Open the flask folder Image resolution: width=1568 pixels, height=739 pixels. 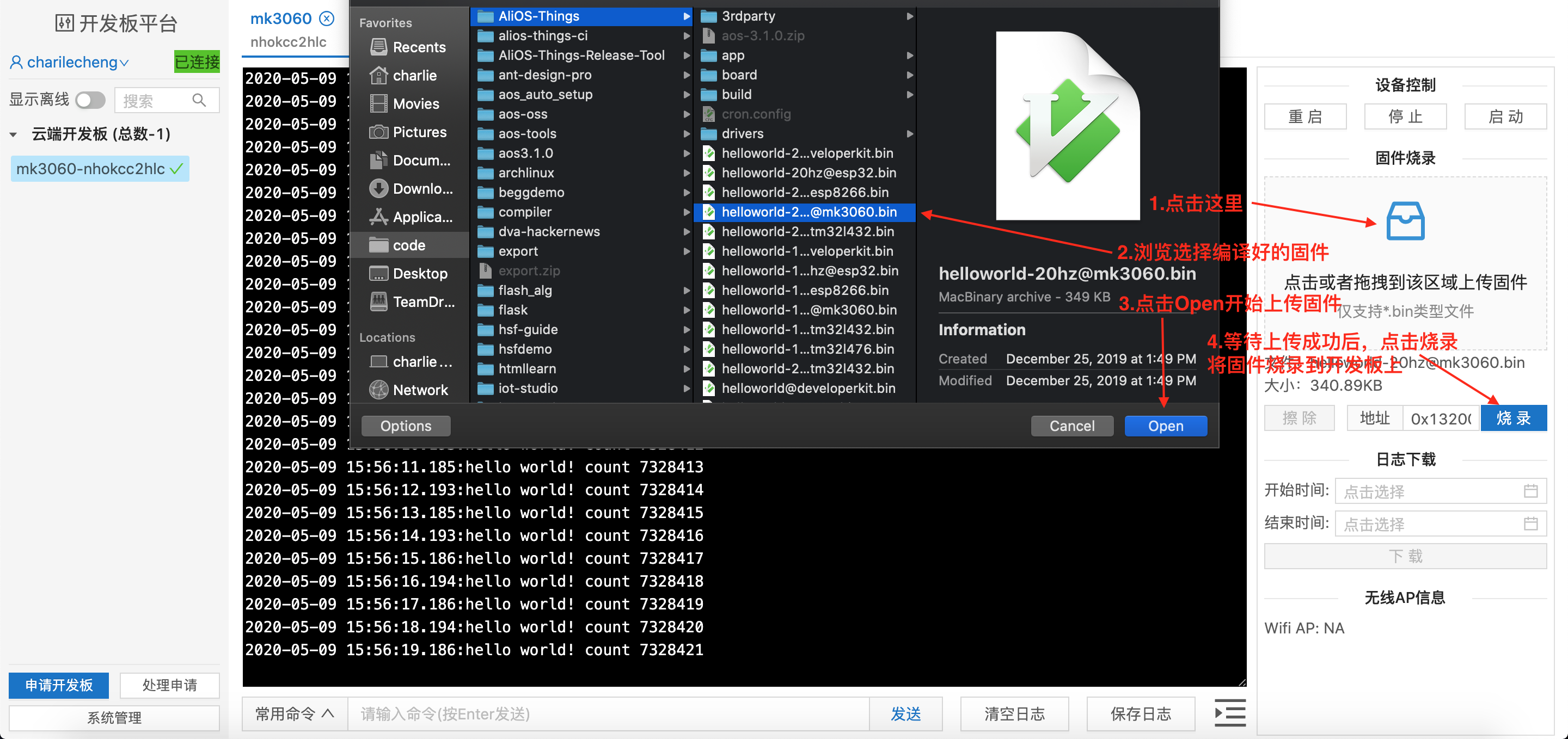pyautogui.click(x=581, y=310)
